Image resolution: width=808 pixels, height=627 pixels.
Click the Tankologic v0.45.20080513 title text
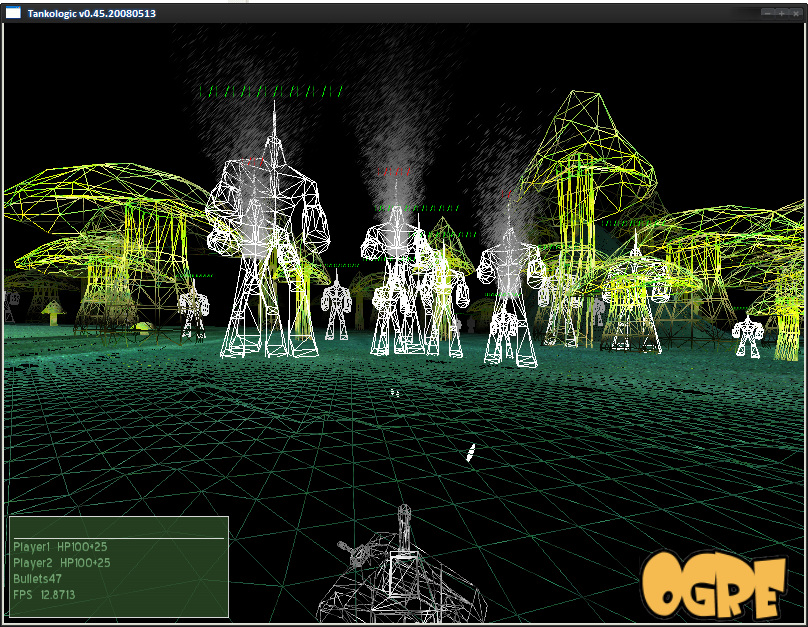[x=92, y=13]
